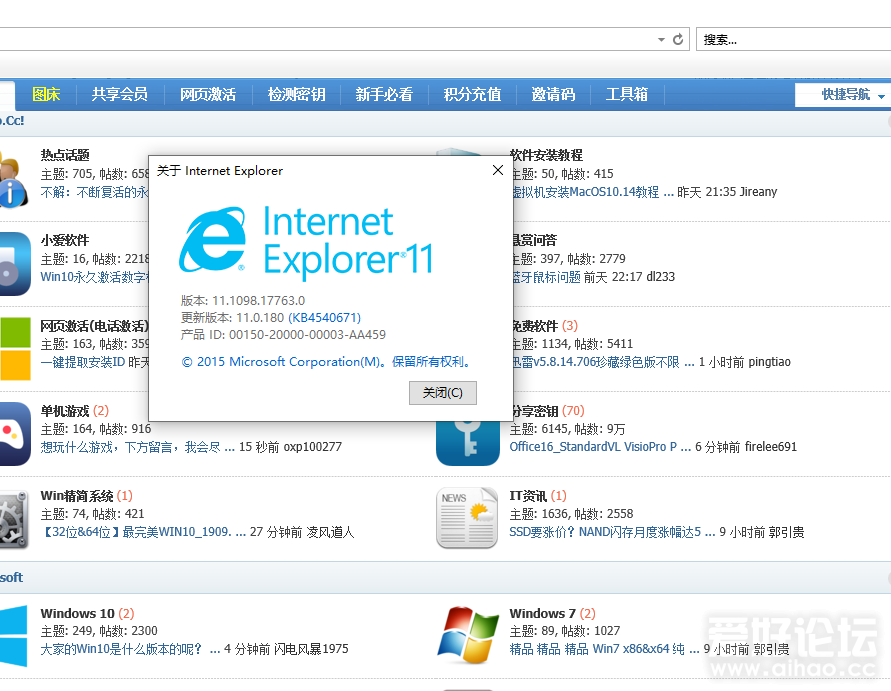Open the 软件安装教程 forum section
The height and width of the screenshot is (691, 891).
click(545, 155)
